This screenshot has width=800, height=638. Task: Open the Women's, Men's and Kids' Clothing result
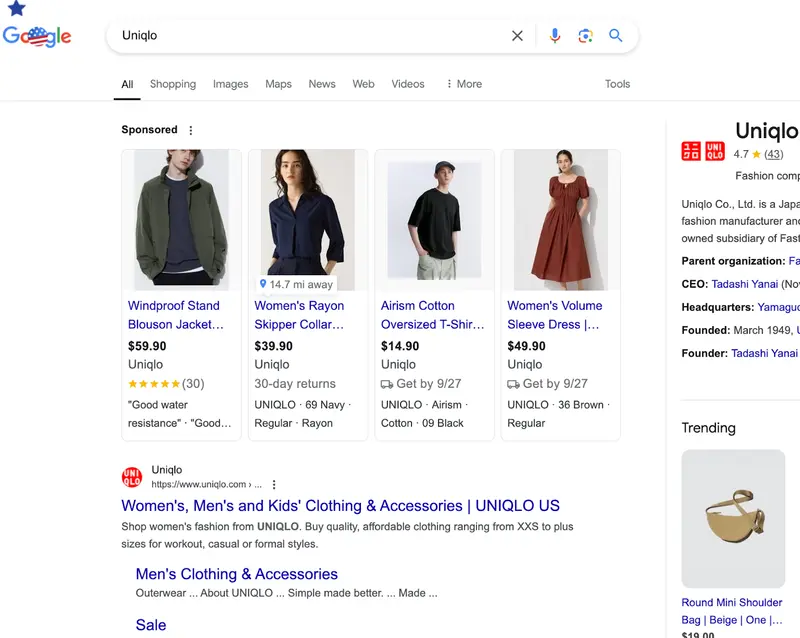[x=340, y=506]
